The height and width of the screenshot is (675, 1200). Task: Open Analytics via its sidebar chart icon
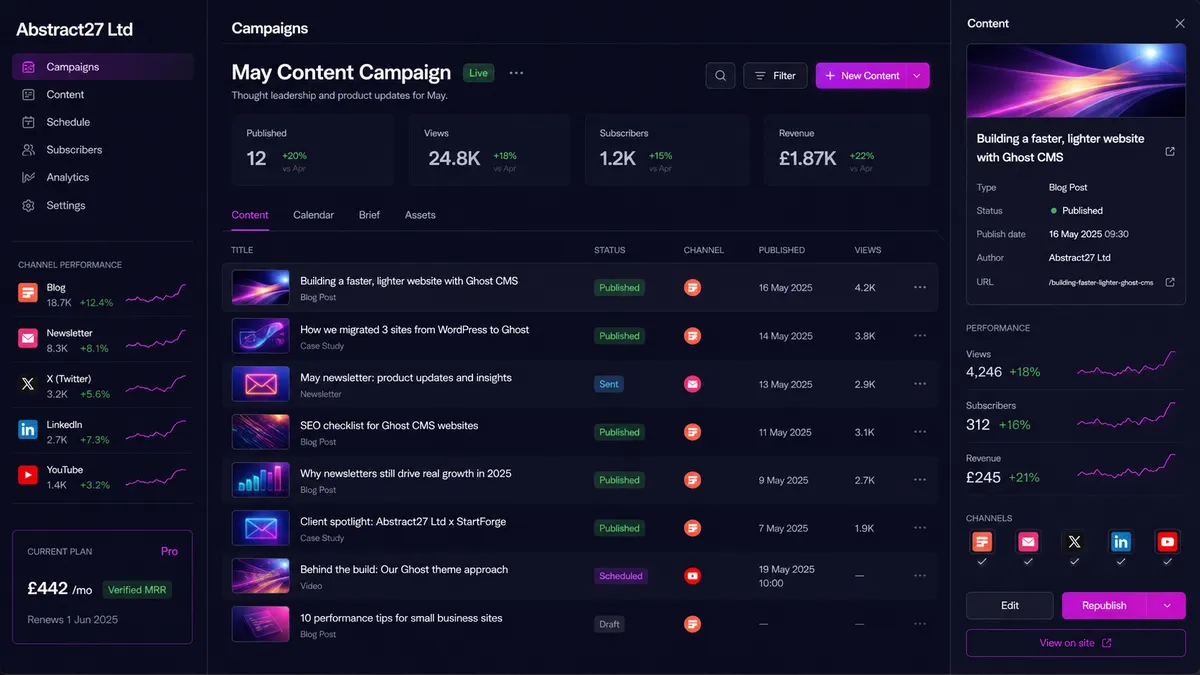pos(28,178)
